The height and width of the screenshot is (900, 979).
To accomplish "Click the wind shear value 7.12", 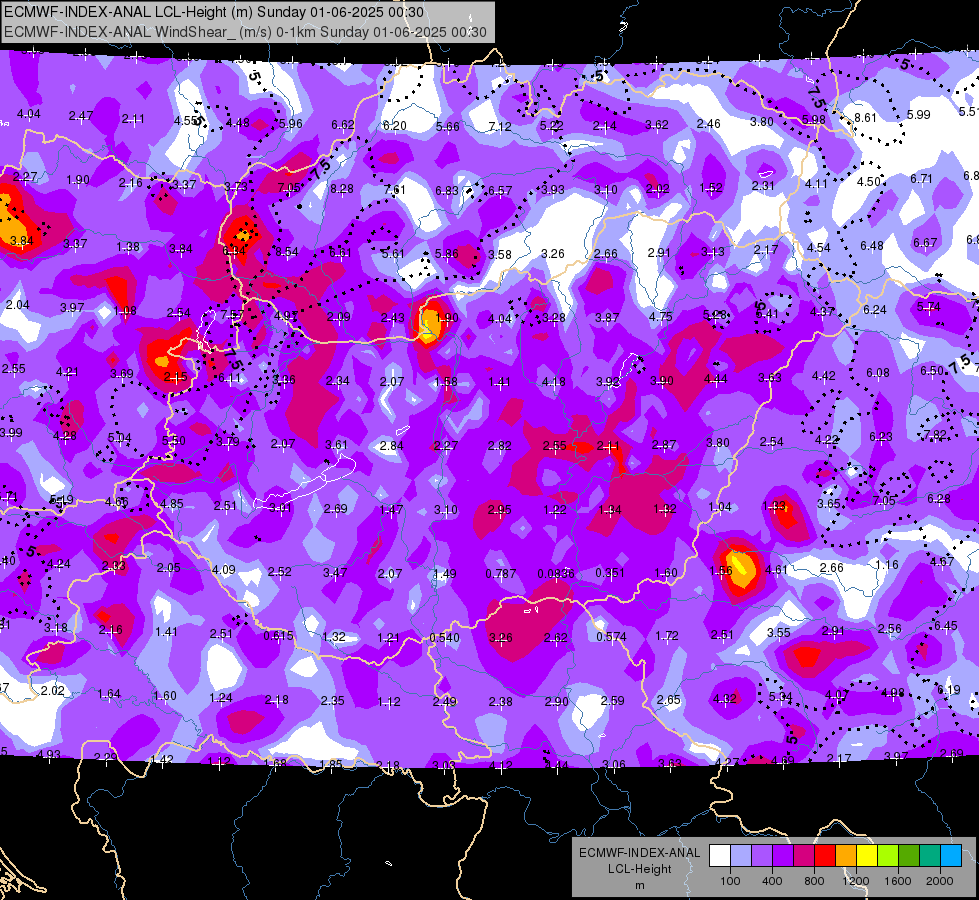I will click(500, 126).
